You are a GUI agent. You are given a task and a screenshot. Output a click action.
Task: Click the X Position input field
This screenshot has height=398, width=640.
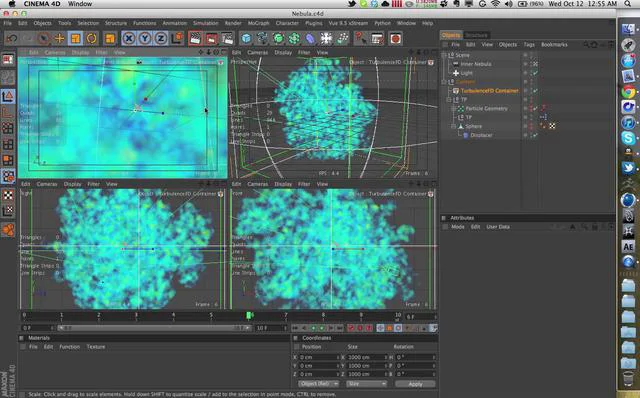[x=319, y=357]
